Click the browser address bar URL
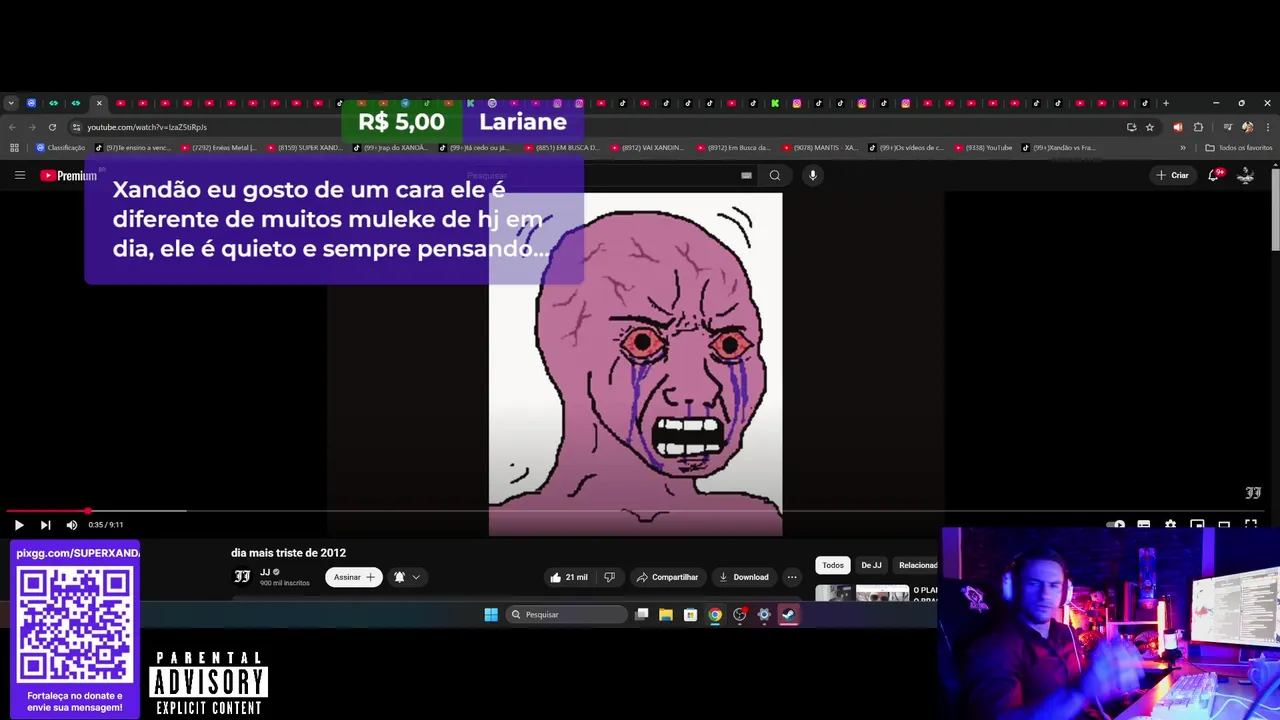 [147, 127]
